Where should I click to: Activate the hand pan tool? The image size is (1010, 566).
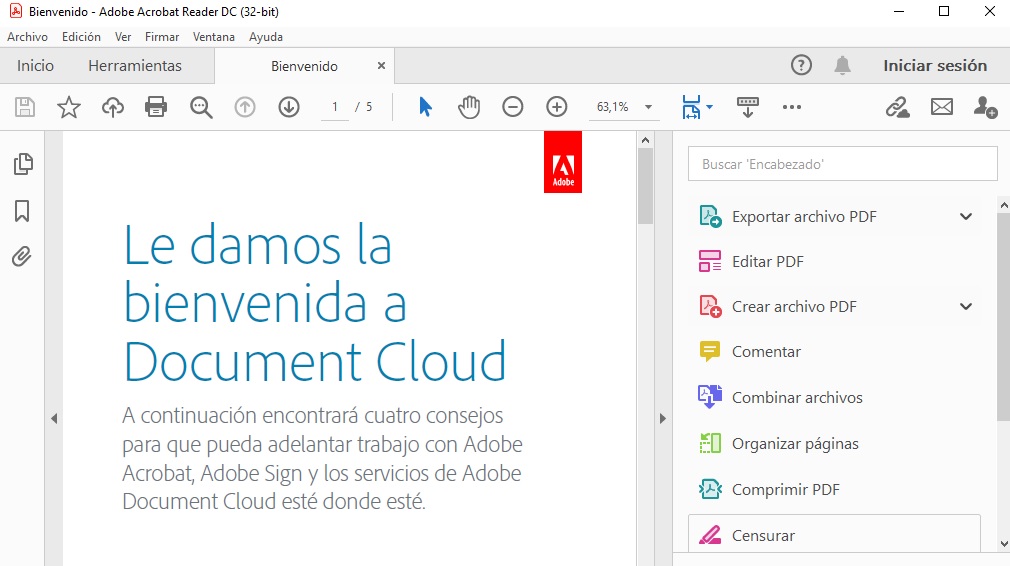pos(469,107)
